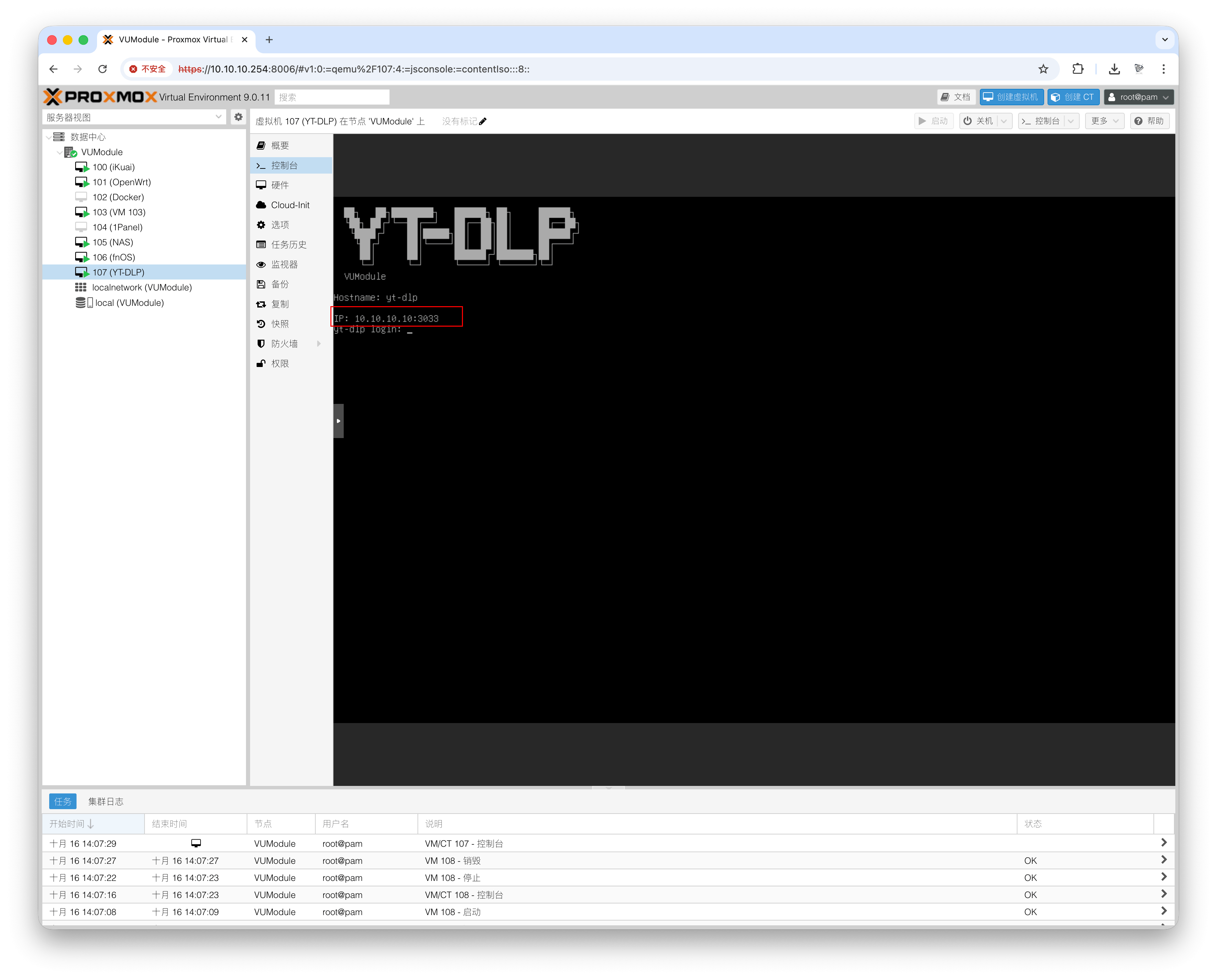Screen dimensions: 1217x980
Task: Collapse the 数据中心 tree node
Action: click(x=49, y=137)
